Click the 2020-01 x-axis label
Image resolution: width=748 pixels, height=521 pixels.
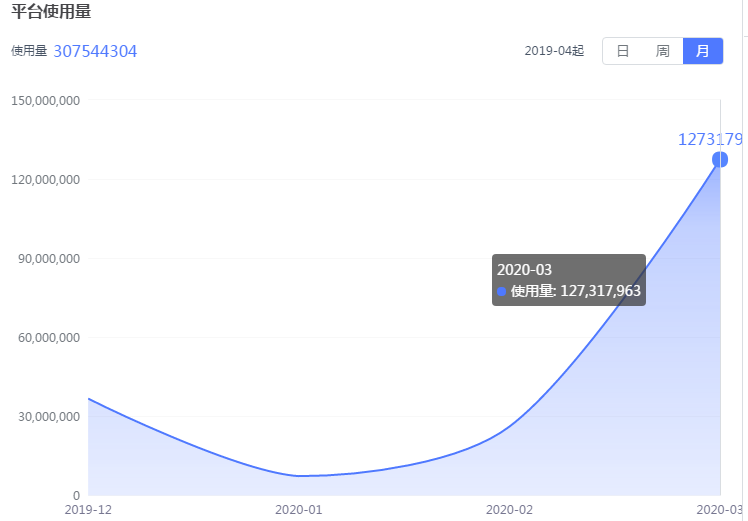298,510
